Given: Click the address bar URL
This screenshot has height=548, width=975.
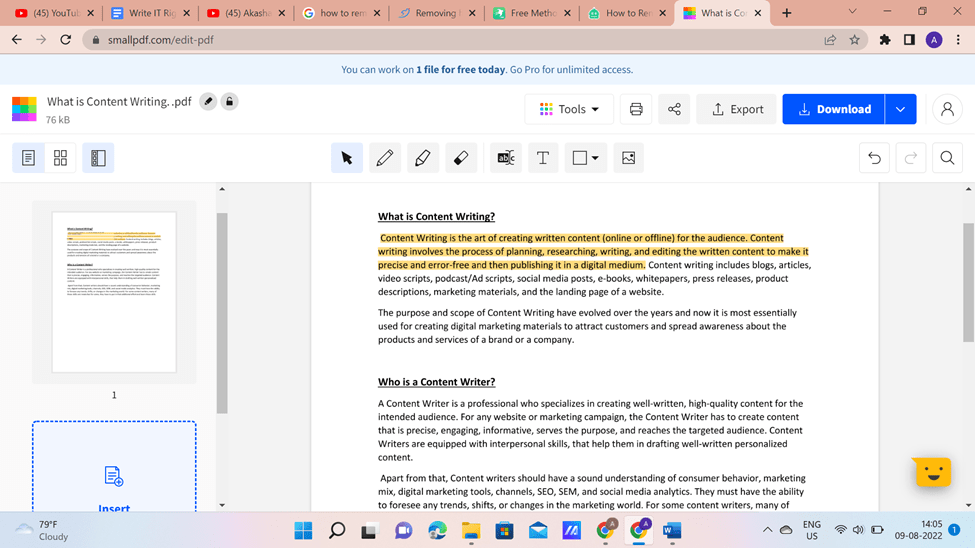Looking at the screenshot, I should point(160,40).
